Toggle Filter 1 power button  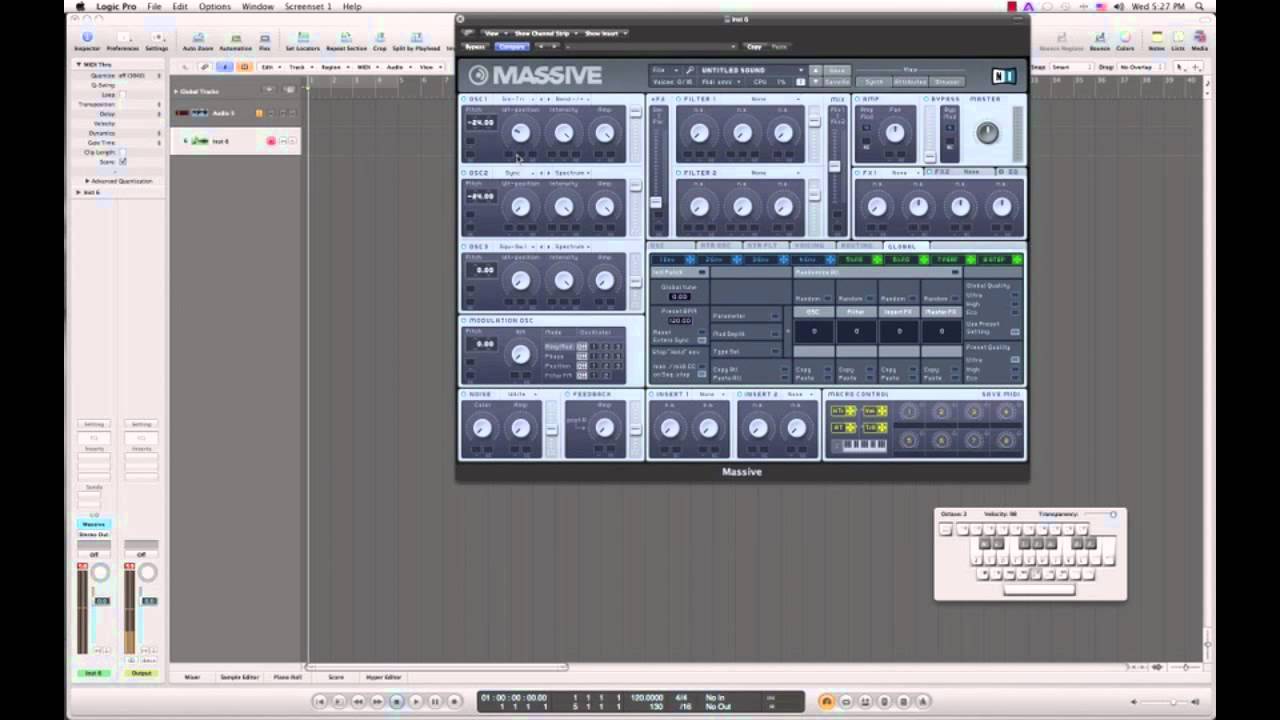pyautogui.click(x=679, y=100)
